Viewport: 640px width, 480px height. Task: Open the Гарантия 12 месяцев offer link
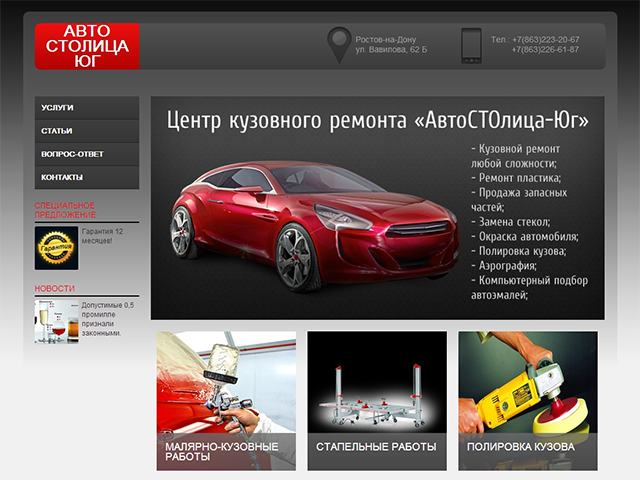click(x=102, y=236)
